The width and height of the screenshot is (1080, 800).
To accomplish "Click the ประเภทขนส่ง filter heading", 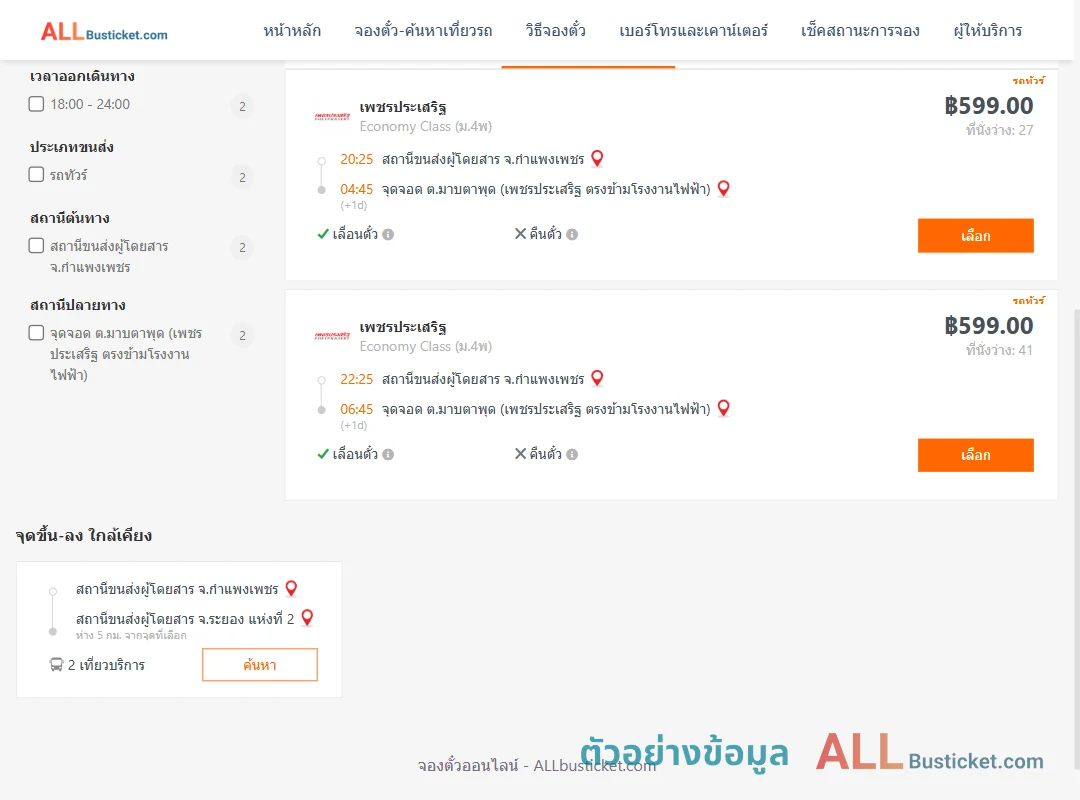I will tap(72, 147).
